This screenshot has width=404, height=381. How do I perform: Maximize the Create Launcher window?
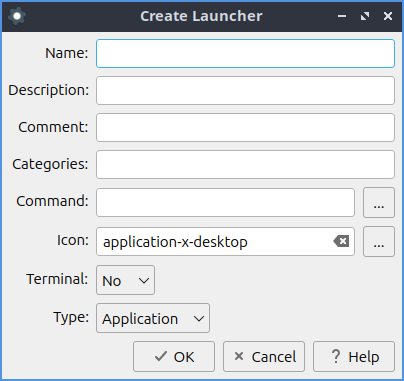(x=365, y=16)
